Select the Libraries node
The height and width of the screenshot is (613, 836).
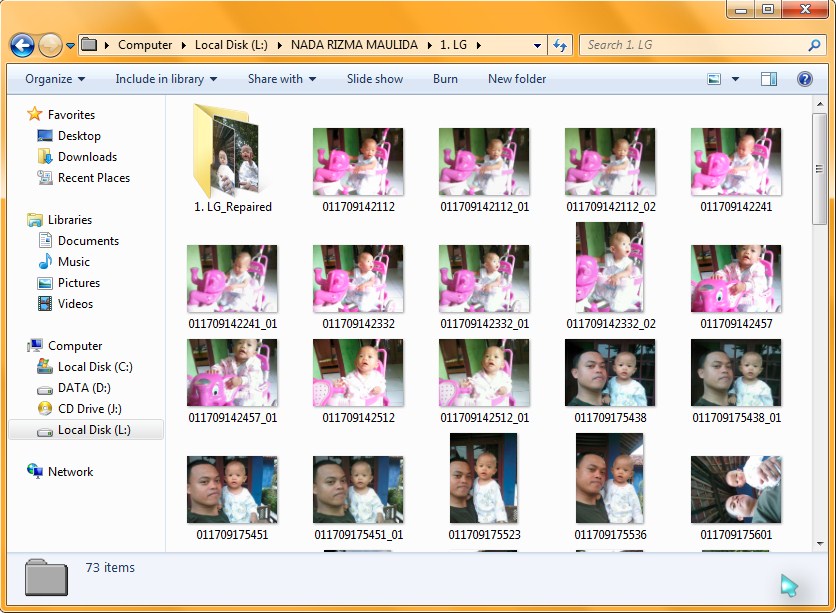tap(69, 220)
